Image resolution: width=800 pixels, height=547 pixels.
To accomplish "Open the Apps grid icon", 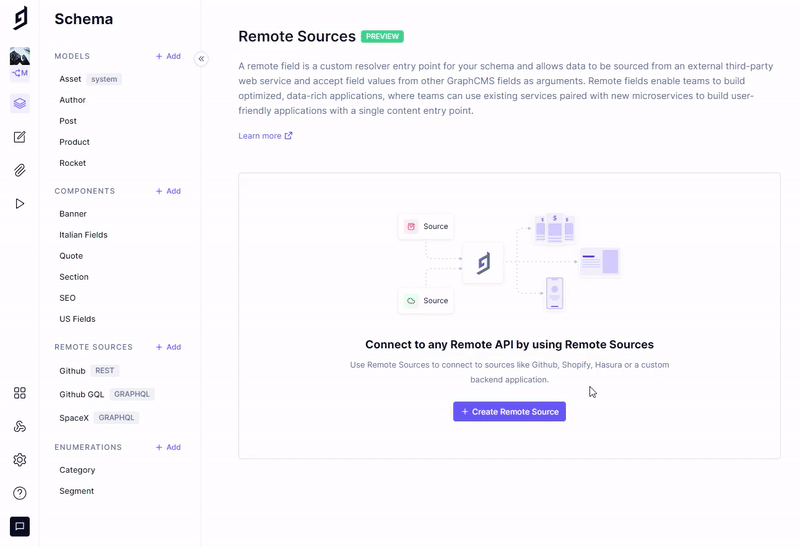I will 20,393.
